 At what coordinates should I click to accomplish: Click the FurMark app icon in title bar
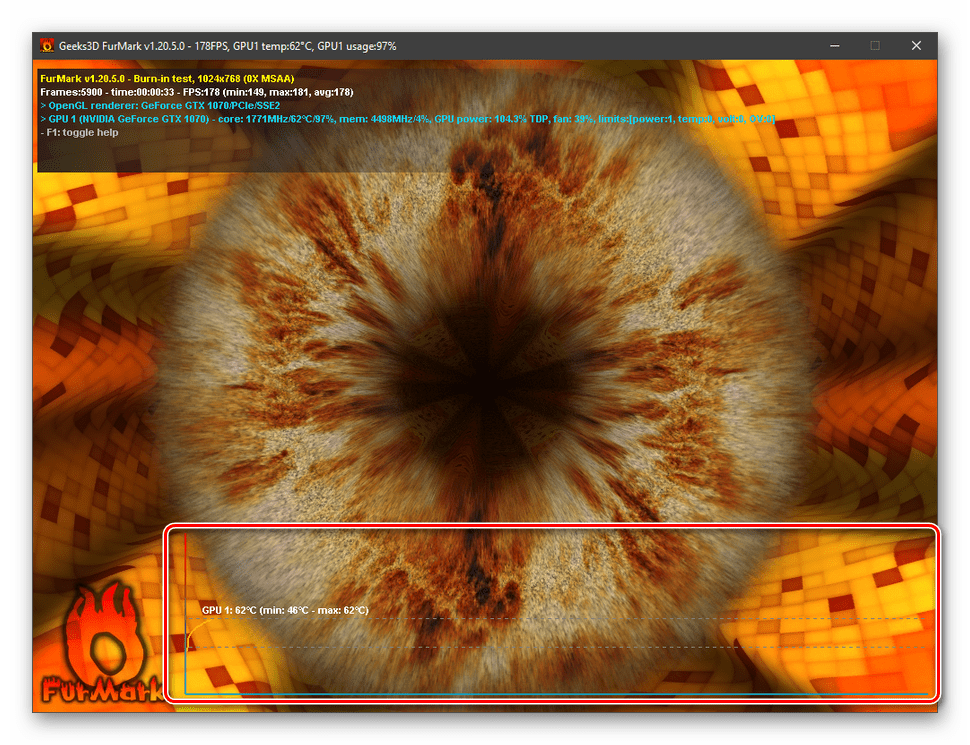(47, 46)
